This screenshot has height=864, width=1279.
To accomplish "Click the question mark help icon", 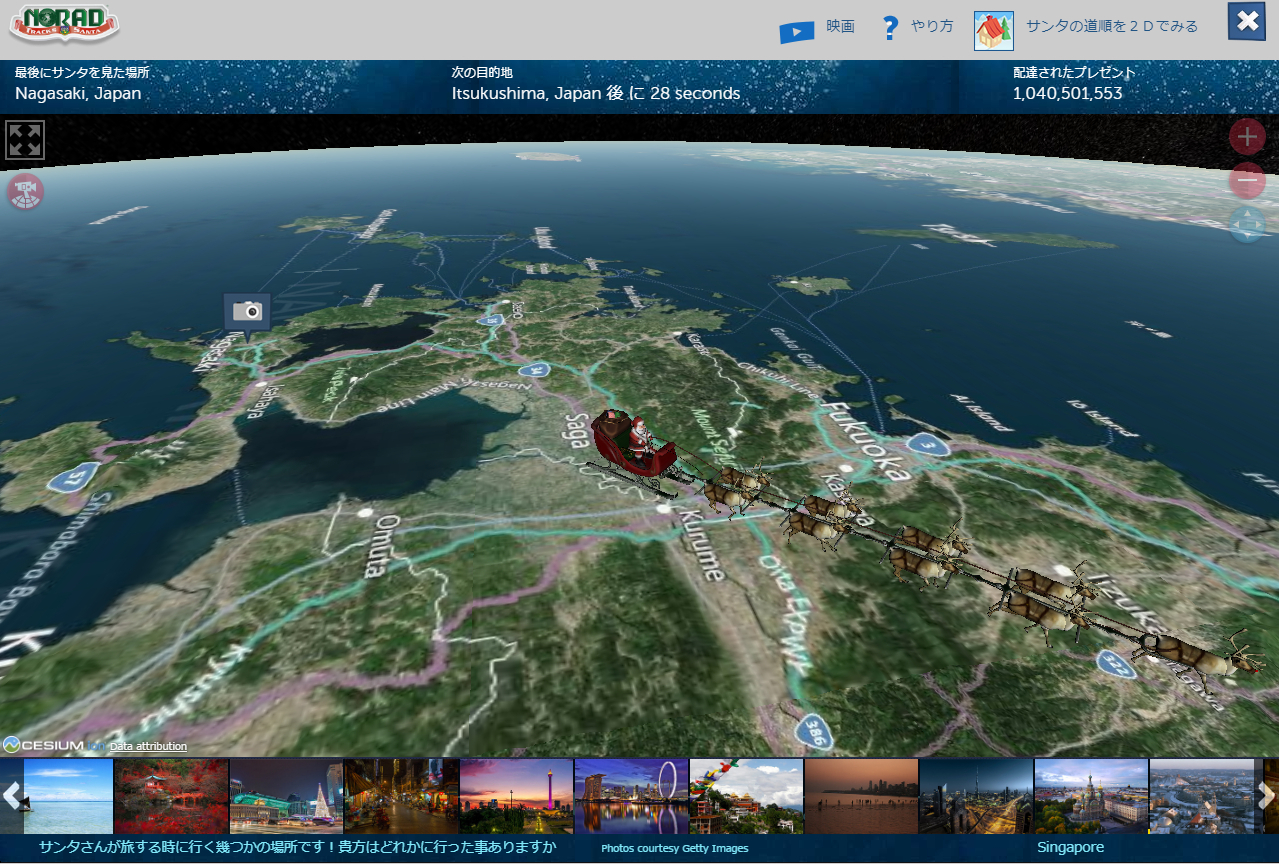I will coord(890,28).
